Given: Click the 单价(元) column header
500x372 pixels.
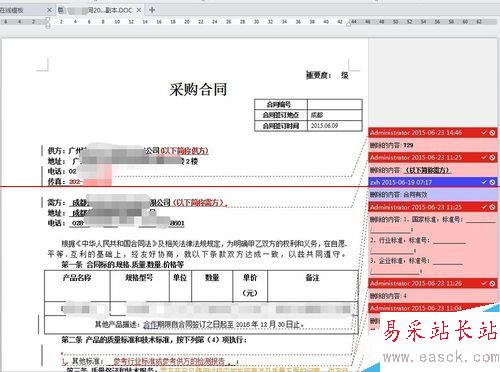Looking at the screenshot, I should pyautogui.click(x=250, y=285).
